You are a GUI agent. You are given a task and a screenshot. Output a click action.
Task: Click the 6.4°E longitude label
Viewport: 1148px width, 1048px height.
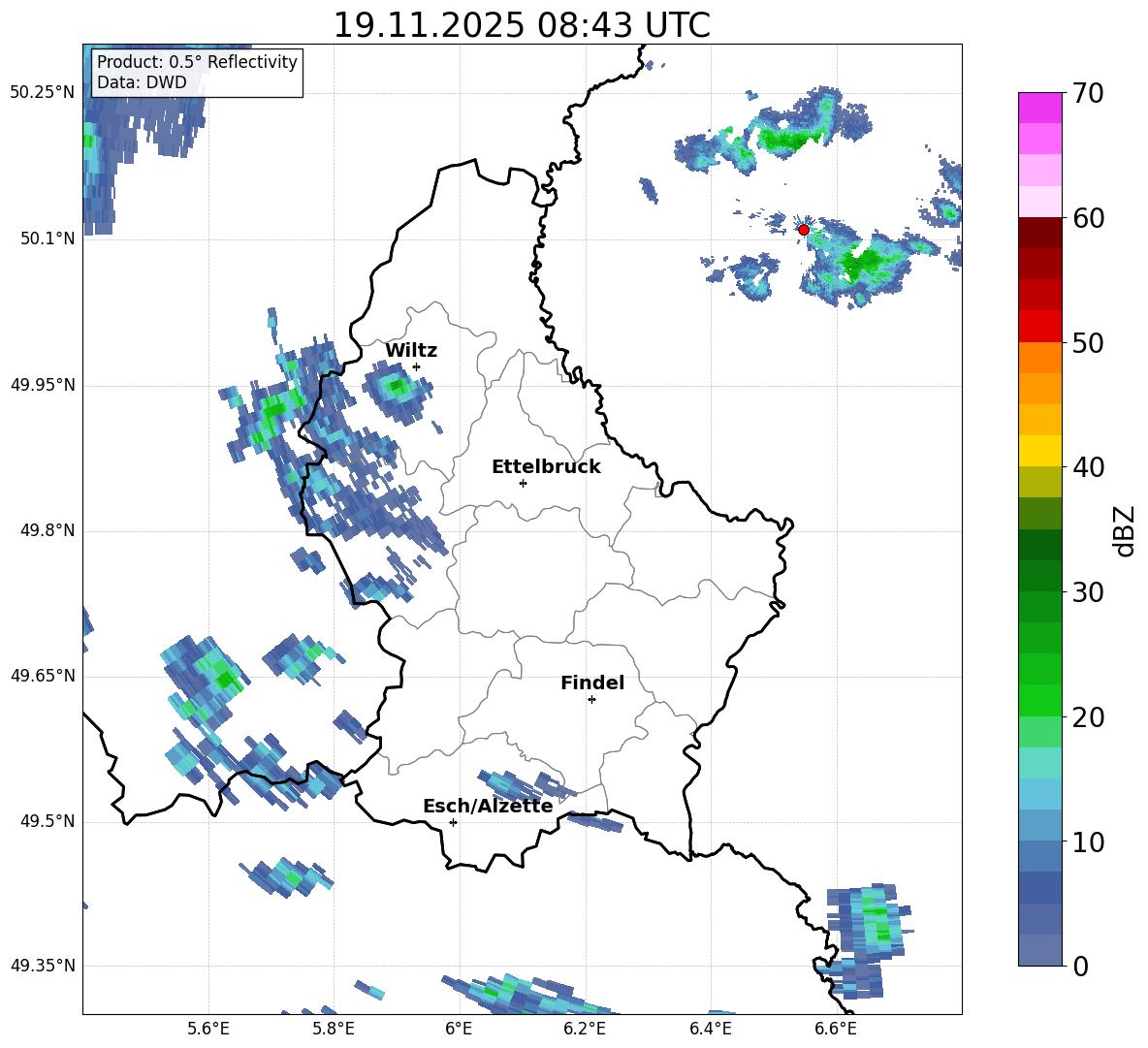[x=710, y=1029]
